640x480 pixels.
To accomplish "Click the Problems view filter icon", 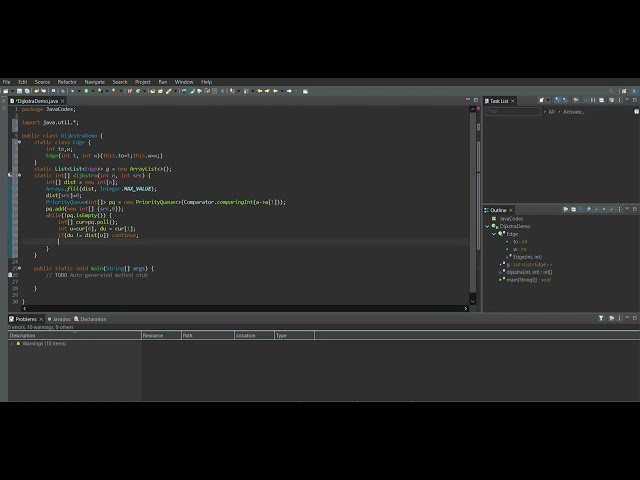I will pos(601,318).
